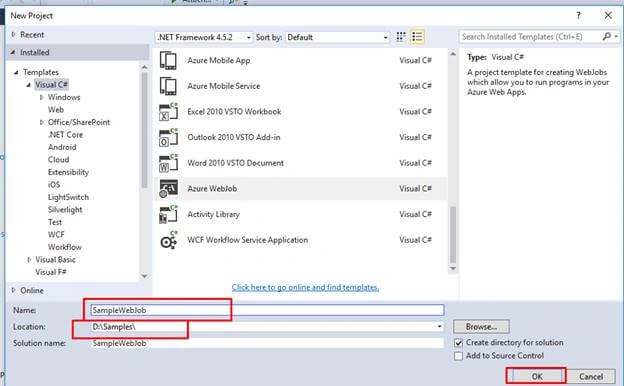Viewport: 624px width, 386px height.
Task: Select the Test category
Action: pos(55,222)
